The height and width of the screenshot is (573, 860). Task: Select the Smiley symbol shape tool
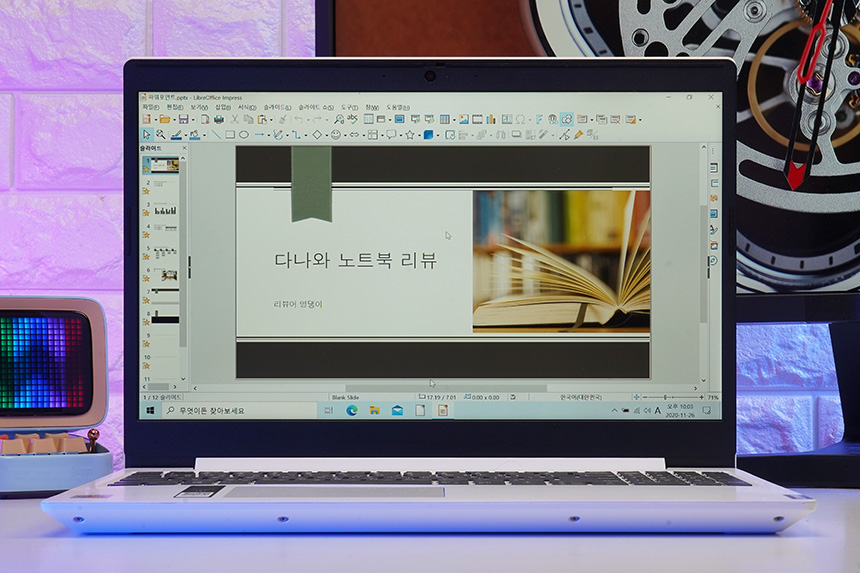[x=336, y=134]
